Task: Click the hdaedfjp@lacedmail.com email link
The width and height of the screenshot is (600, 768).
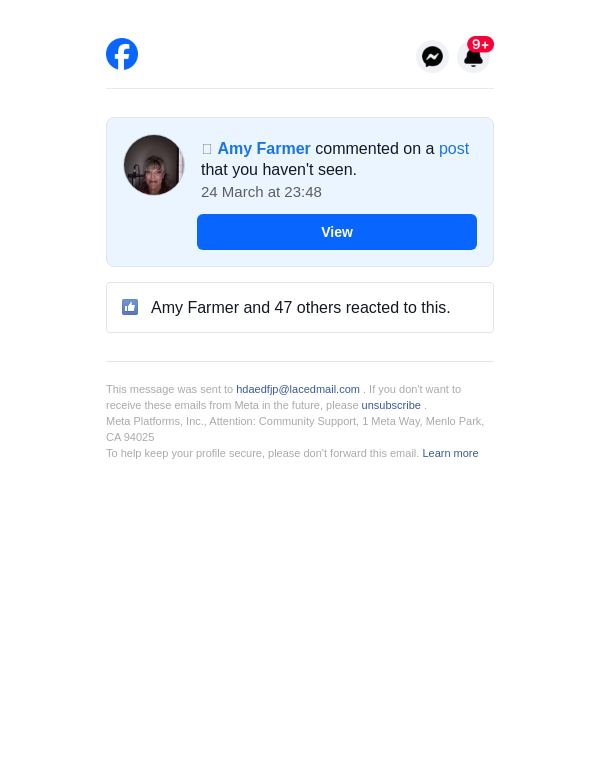Action: pyautogui.click(x=298, y=389)
